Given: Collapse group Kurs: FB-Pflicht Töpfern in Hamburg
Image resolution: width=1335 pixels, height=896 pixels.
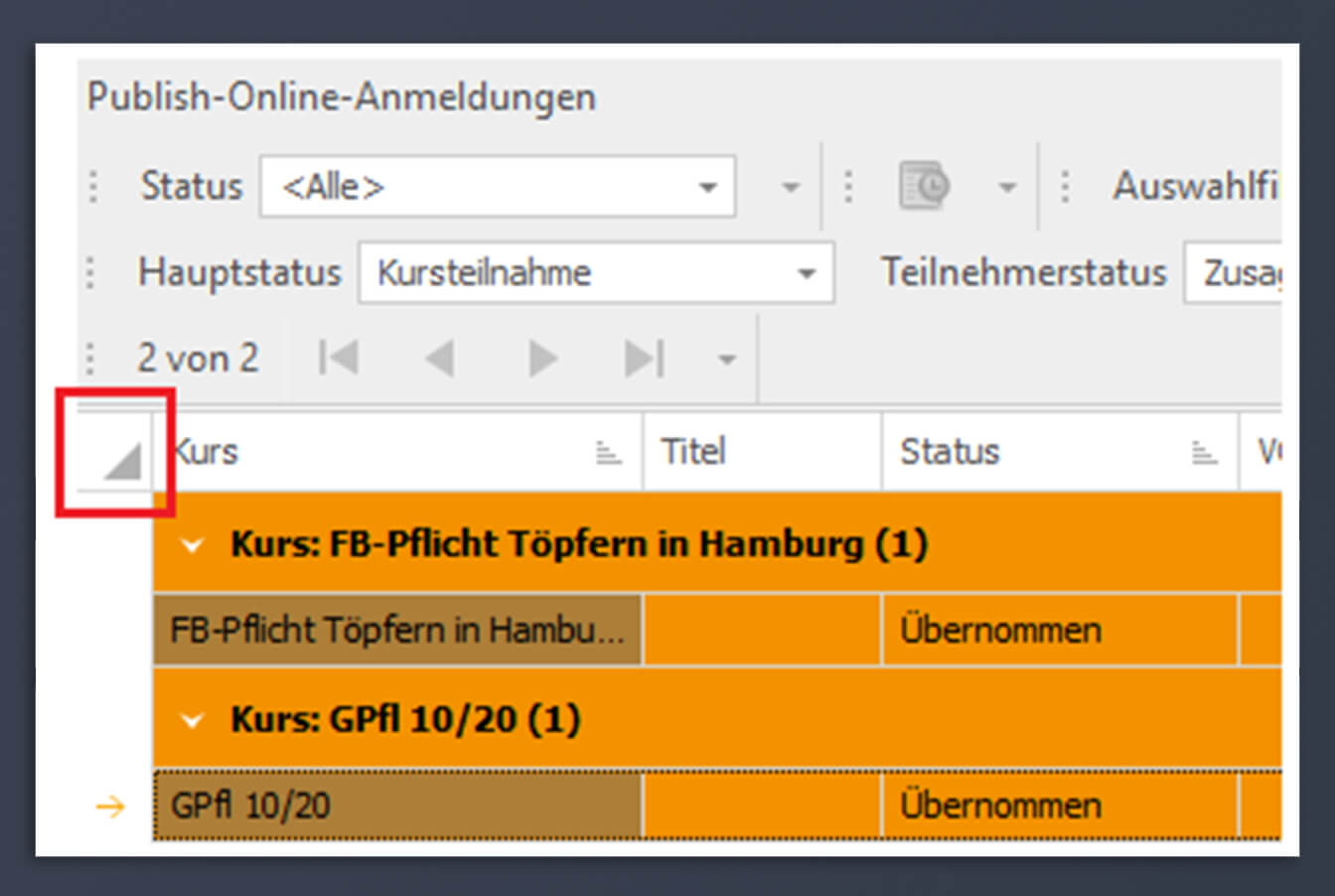Looking at the screenshot, I should (191, 545).
